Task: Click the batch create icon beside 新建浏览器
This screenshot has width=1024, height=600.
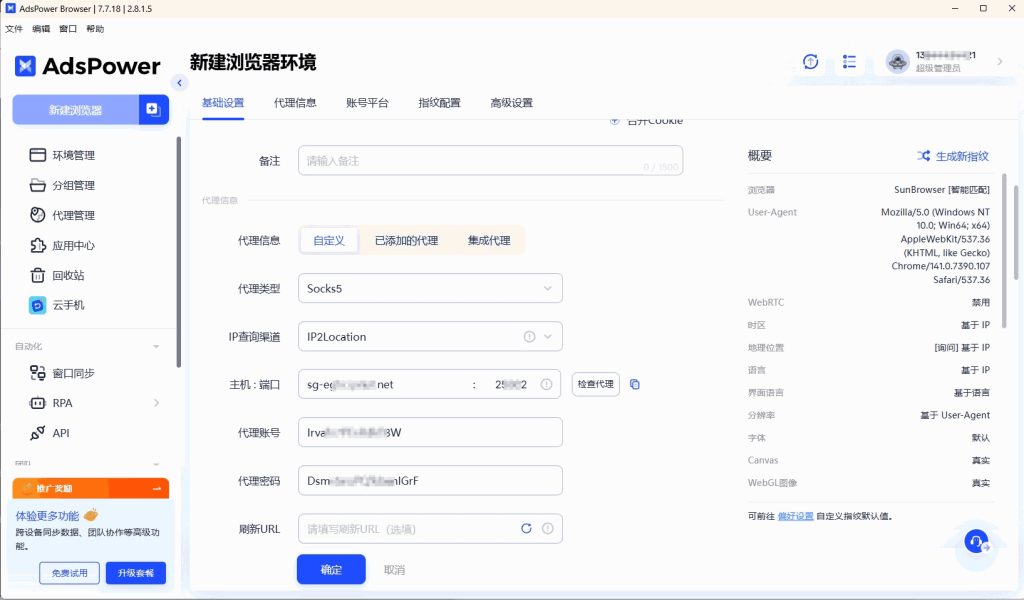Action: coord(153,110)
